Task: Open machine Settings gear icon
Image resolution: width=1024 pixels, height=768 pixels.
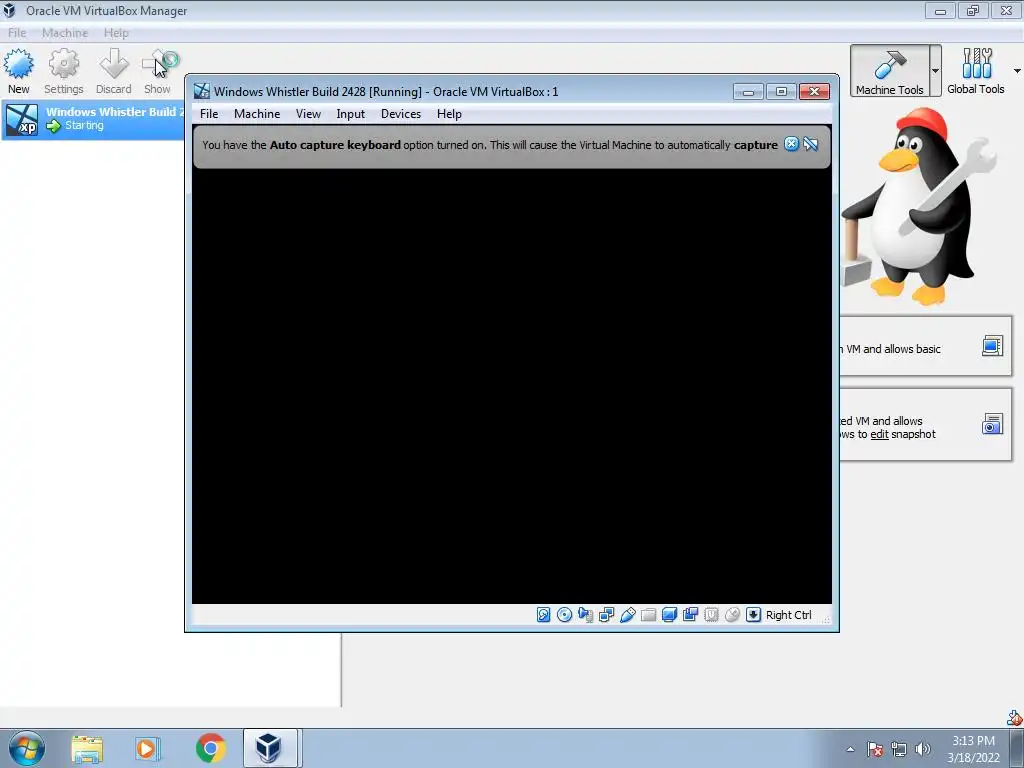Action: pyautogui.click(x=63, y=65)
